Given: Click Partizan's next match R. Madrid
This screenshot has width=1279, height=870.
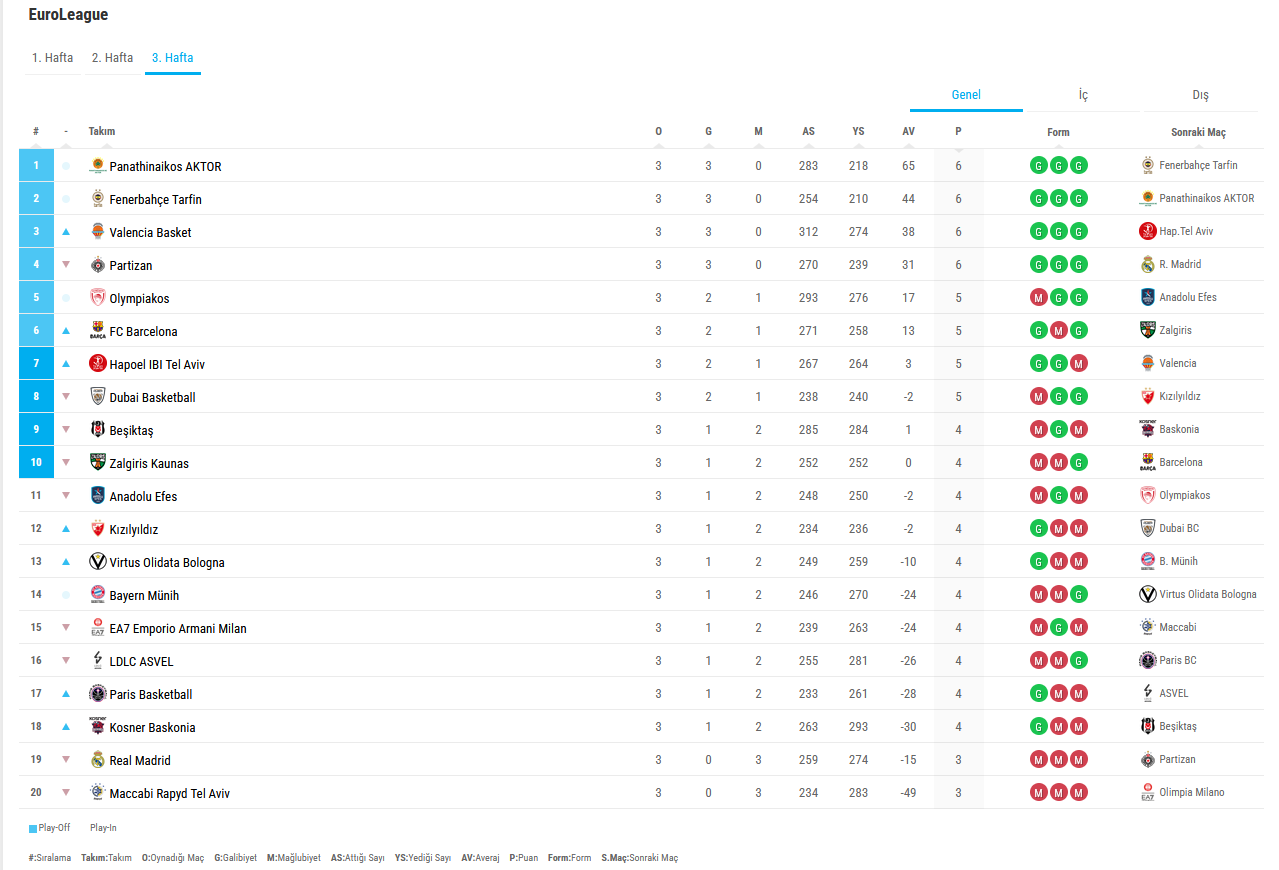Looking at the screenshot, I should pyautogui.click(x=1180, y=265).
